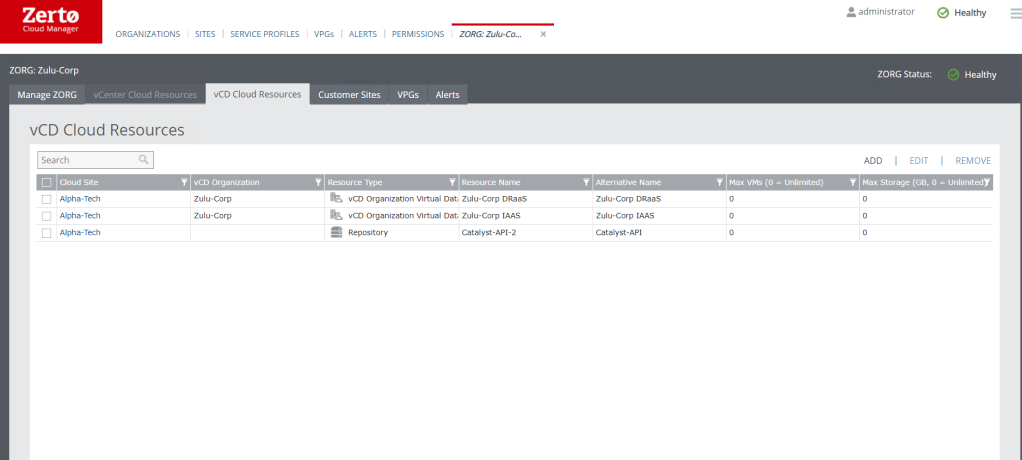
Task: Click the Zulu-Corp IAAS datacenter icon
Action: click(336, 215)
